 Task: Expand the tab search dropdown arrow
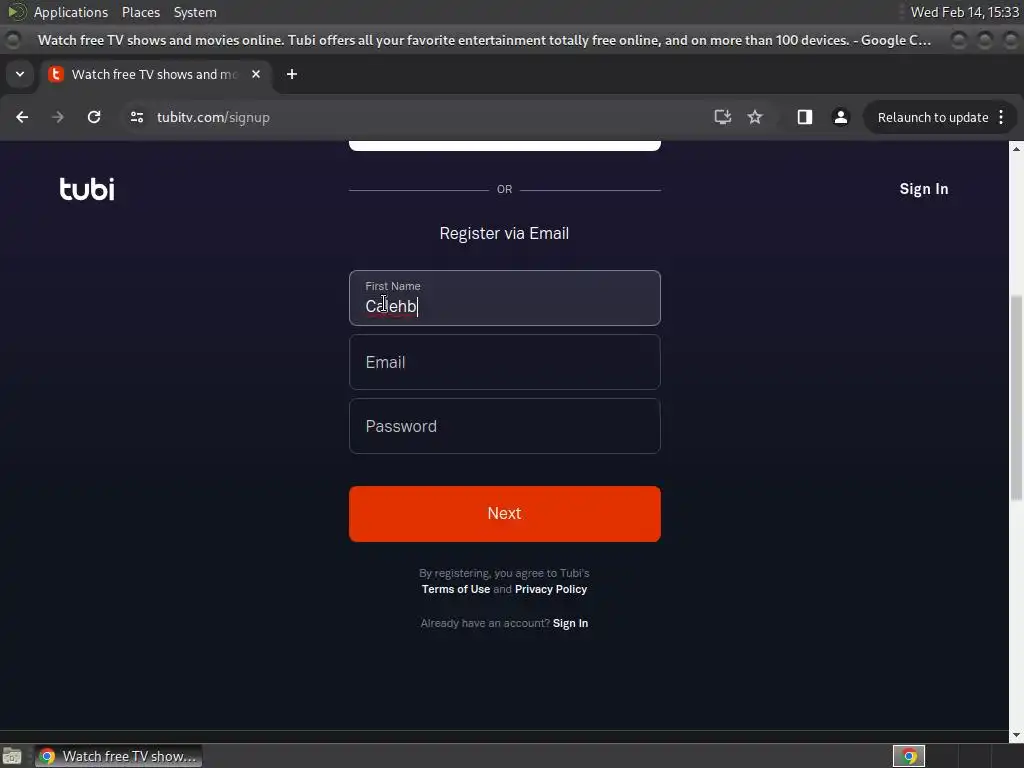click(x=20, y=74)
